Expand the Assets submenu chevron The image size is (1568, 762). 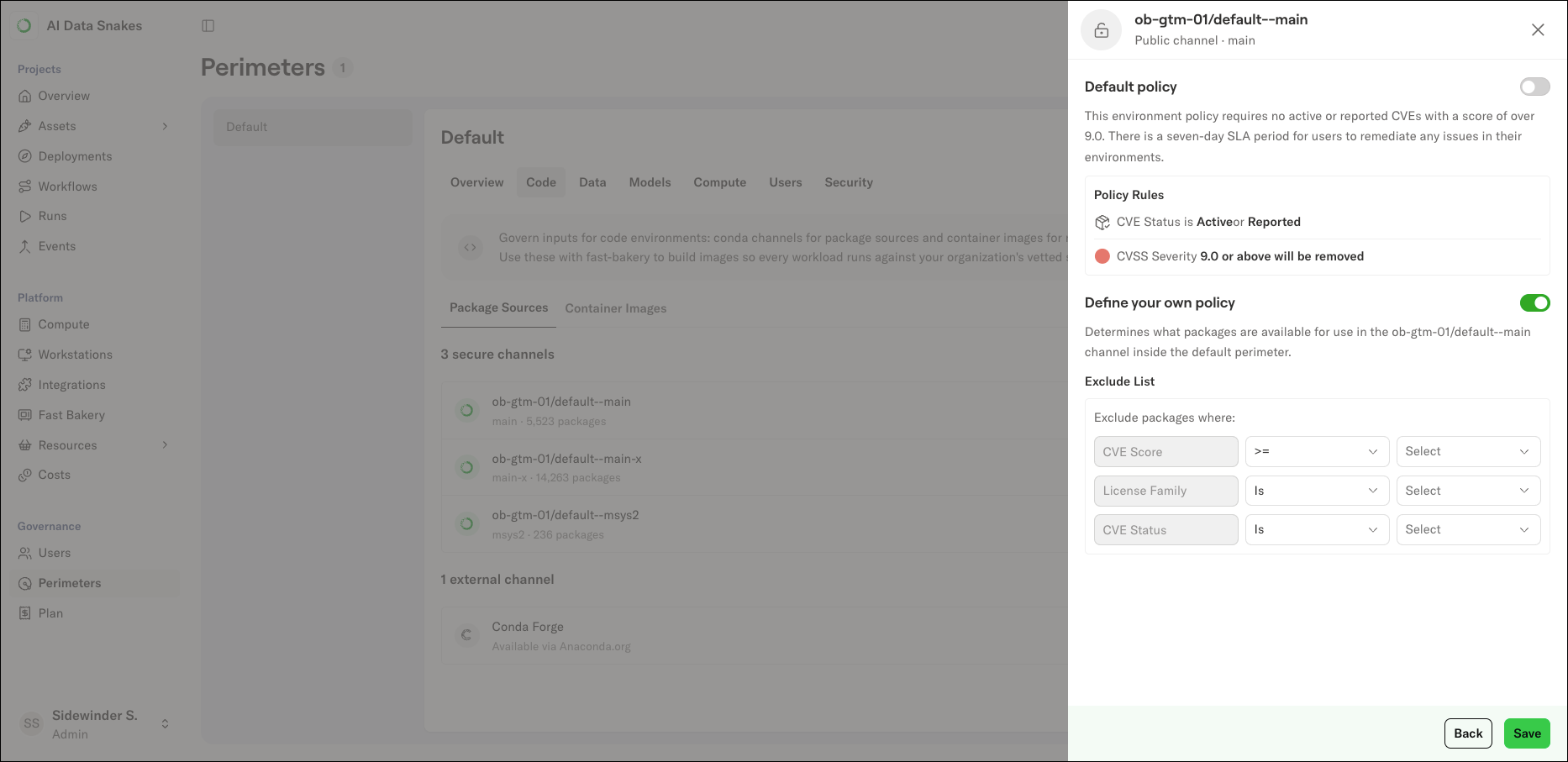tap(165, 126)
